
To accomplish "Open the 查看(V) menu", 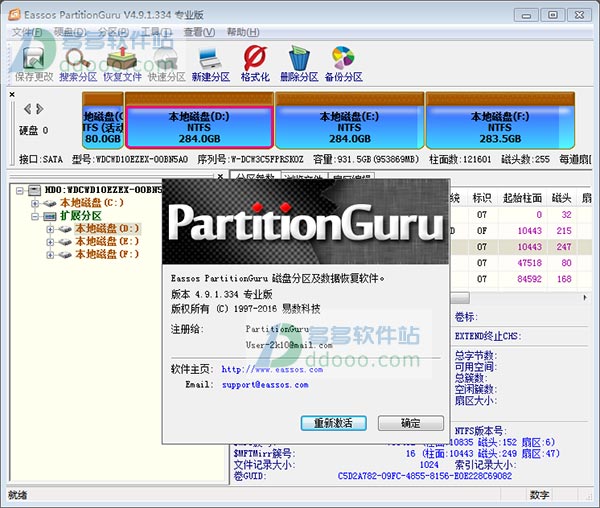I will (199, 32).
